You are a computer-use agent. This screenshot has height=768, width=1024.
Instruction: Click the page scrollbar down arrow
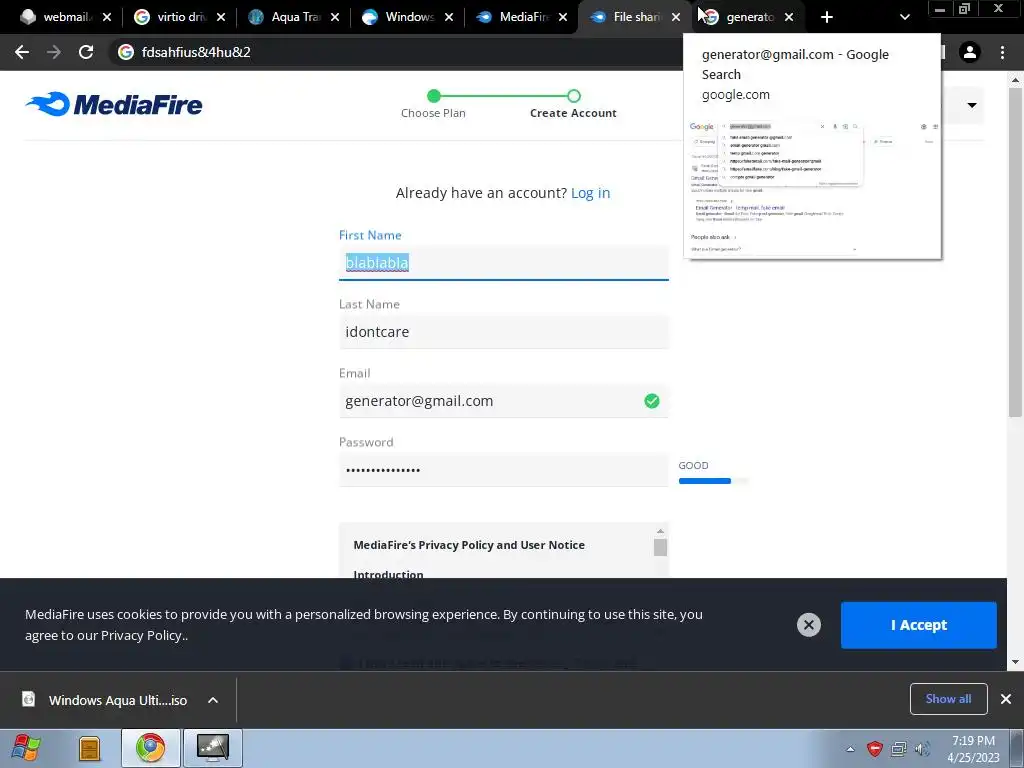(x=1015, y=662)
